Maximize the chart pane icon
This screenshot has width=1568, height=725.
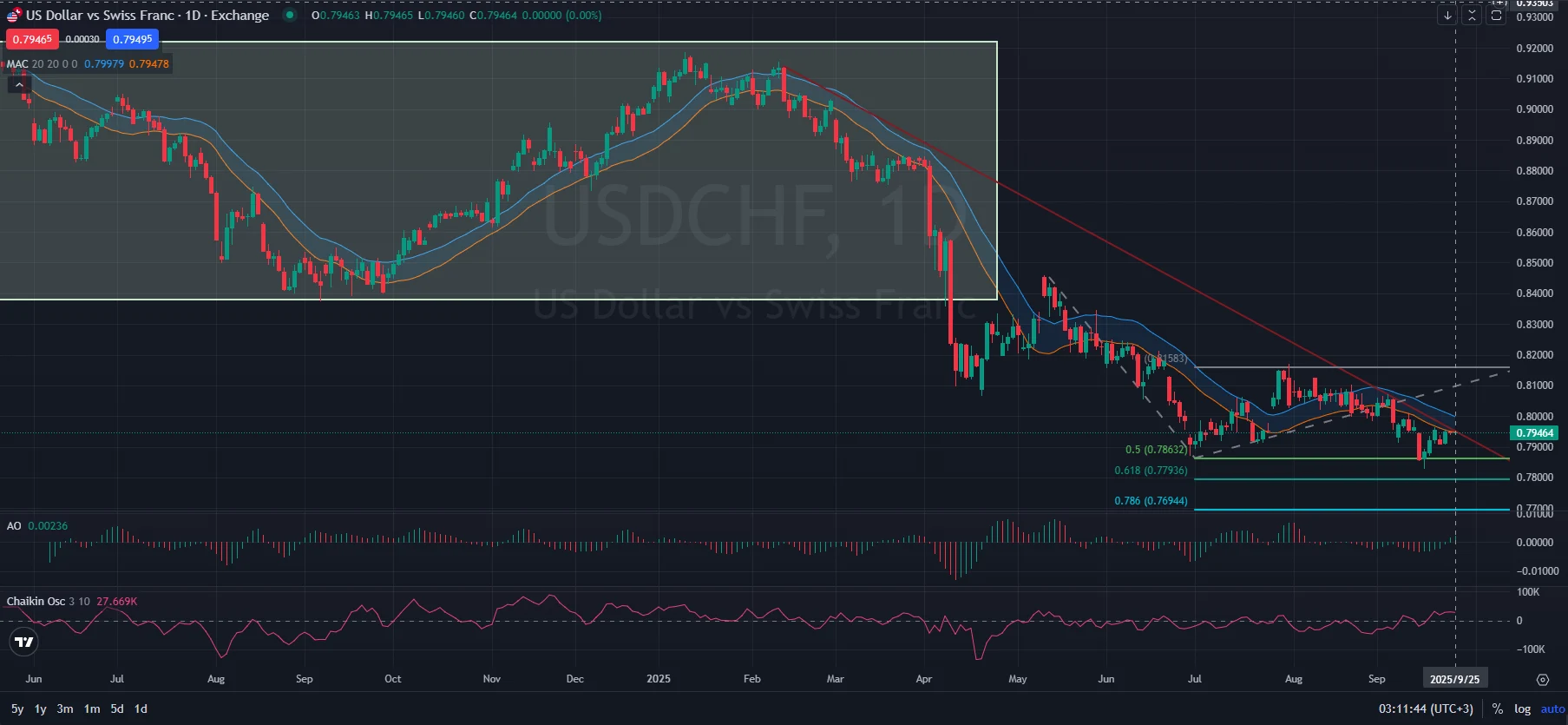1496,16
